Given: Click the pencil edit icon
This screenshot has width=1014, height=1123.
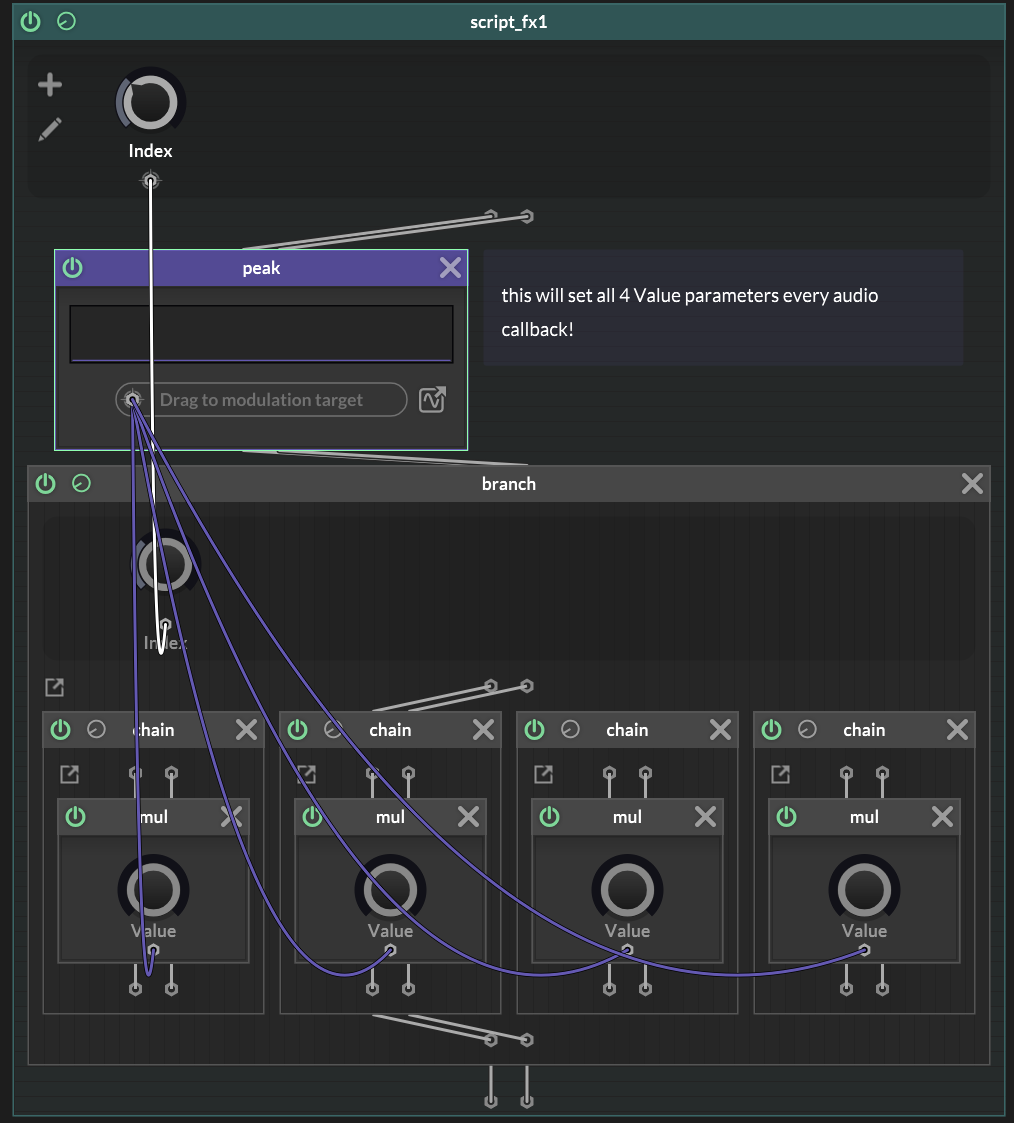Looking at the screenshot, I should (50, 129).
